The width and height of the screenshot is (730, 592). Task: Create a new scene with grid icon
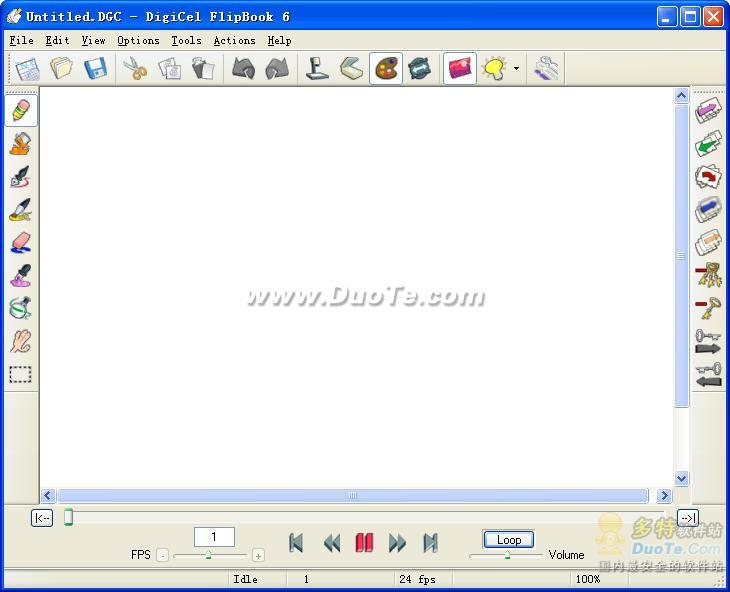[27, 69]
